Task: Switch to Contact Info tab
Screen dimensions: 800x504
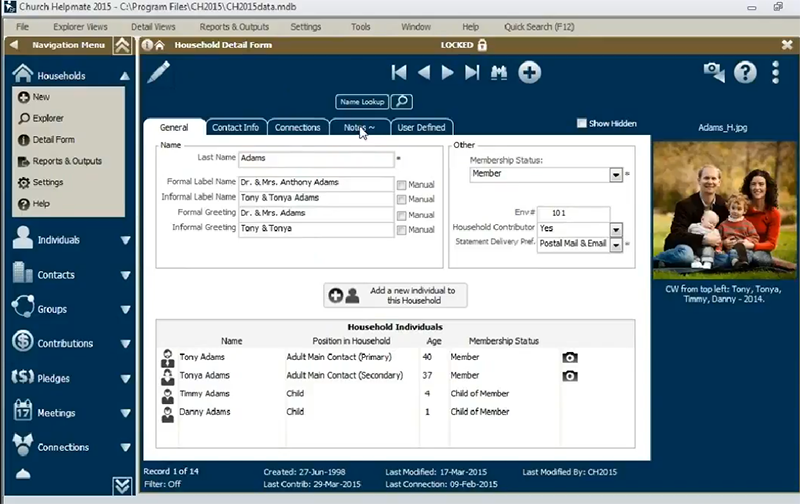Action: [235, 128]
